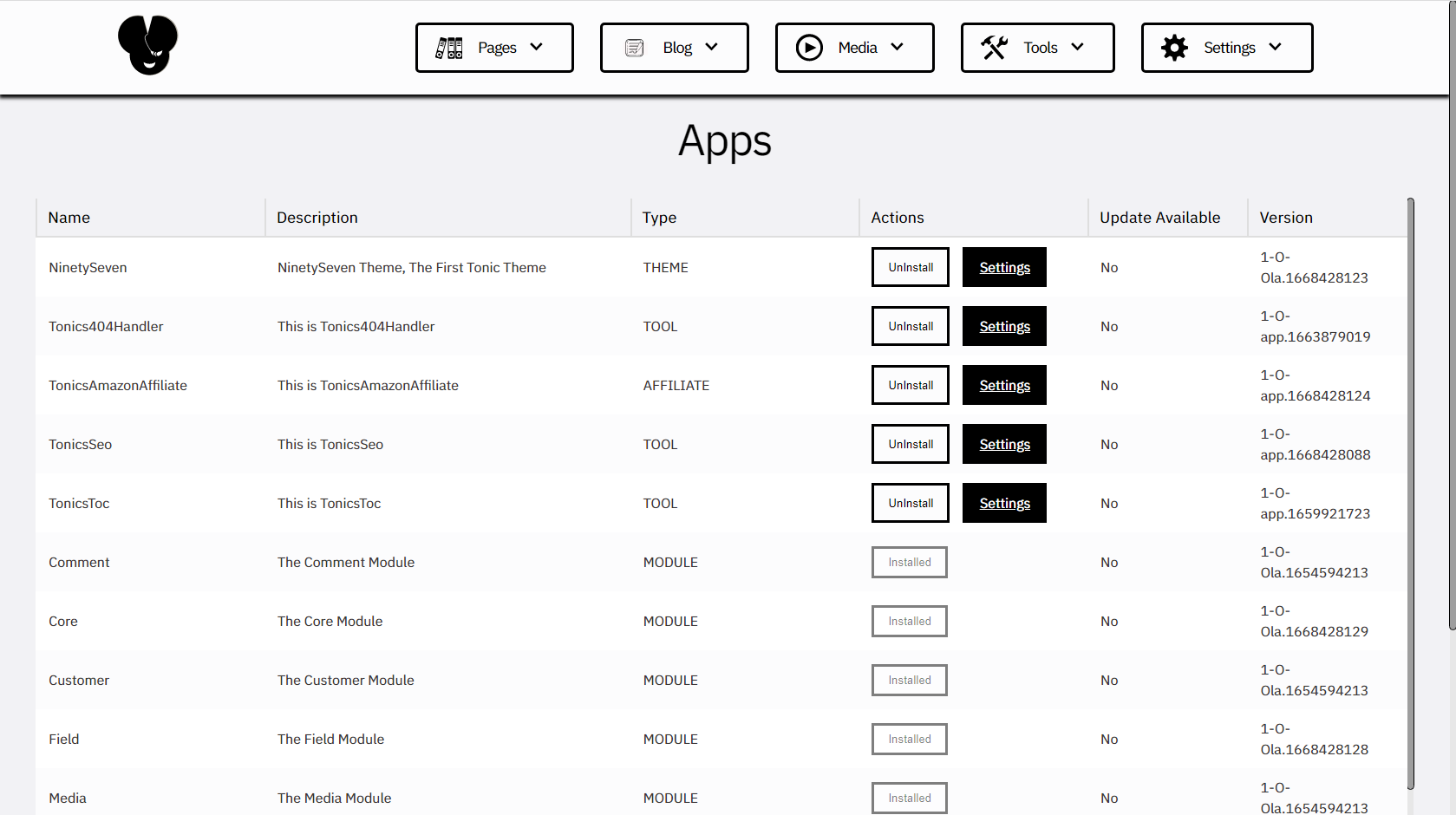The image size is (1456, 815).
Task: Open the Settings top menu label
Action: tap(1230, 48)
